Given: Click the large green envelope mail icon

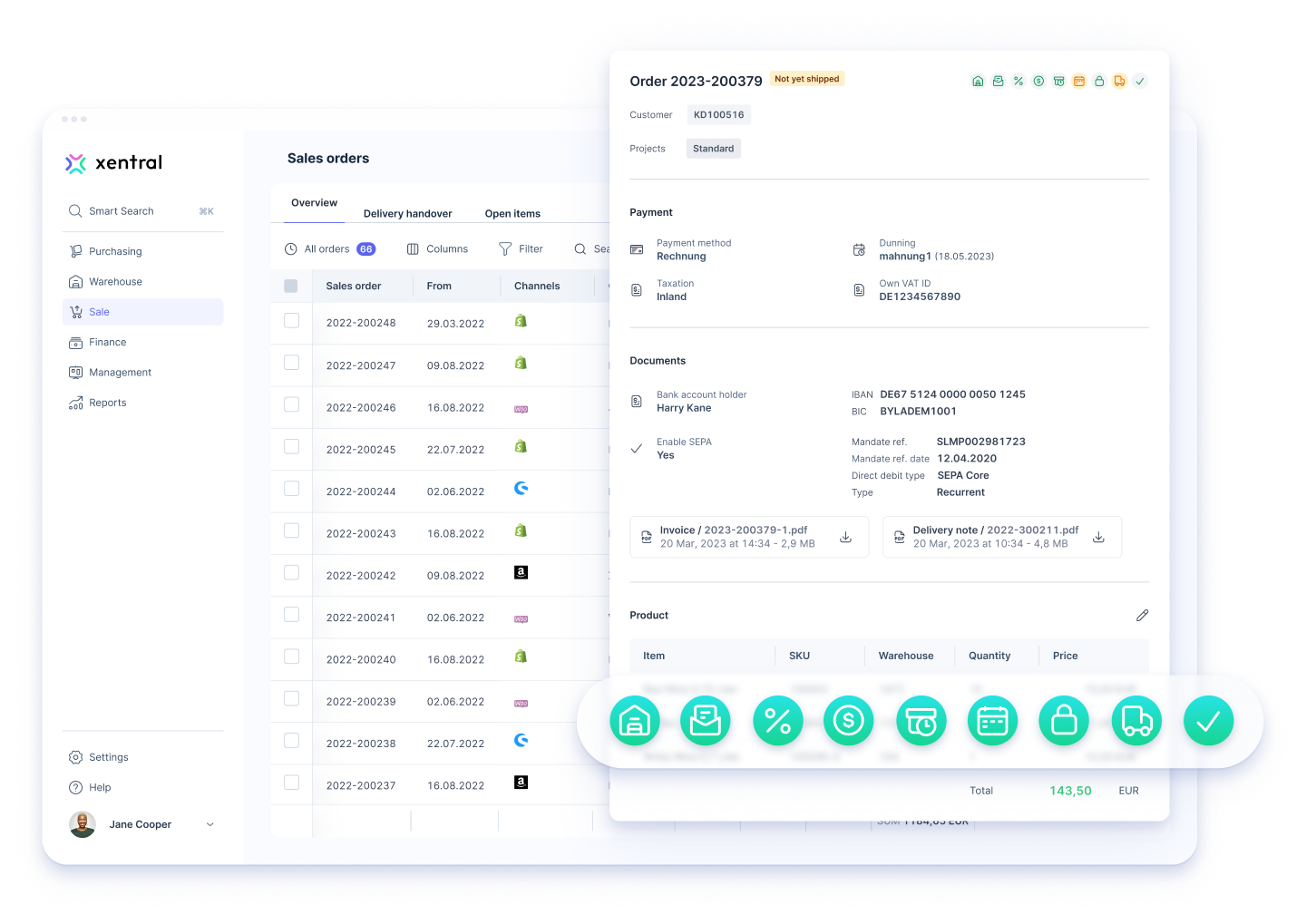Looking at the screenshot, I should pyautogui.click(x=706, y=721).
